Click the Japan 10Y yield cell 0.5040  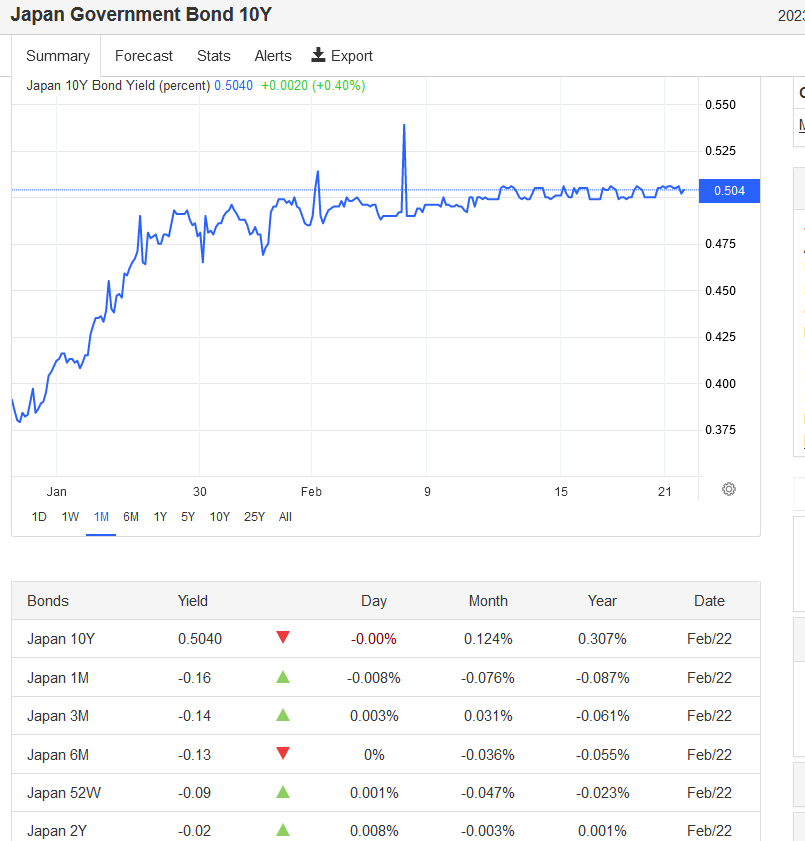[200, 639]
